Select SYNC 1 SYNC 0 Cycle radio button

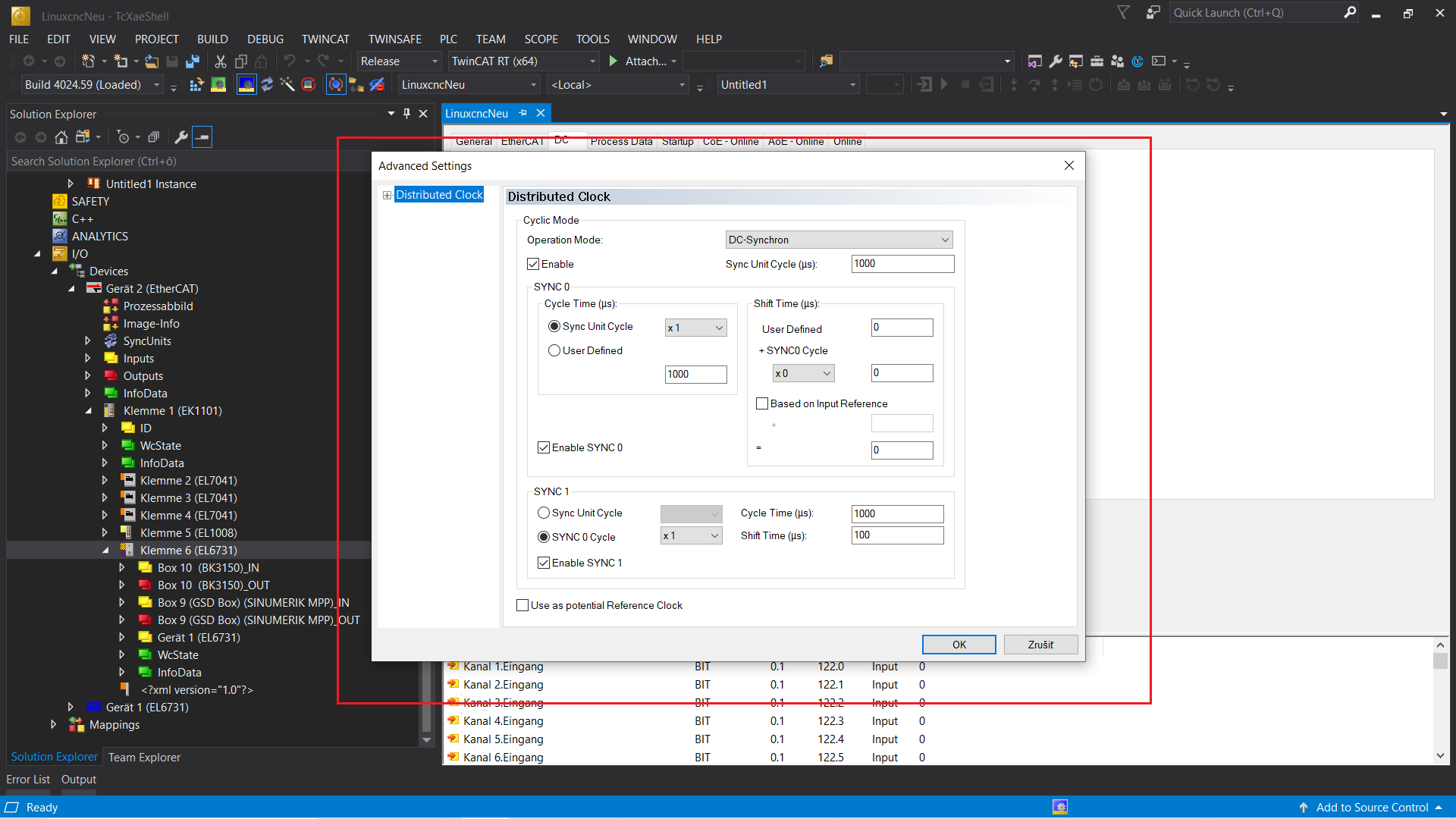click(x=544, y=537)
